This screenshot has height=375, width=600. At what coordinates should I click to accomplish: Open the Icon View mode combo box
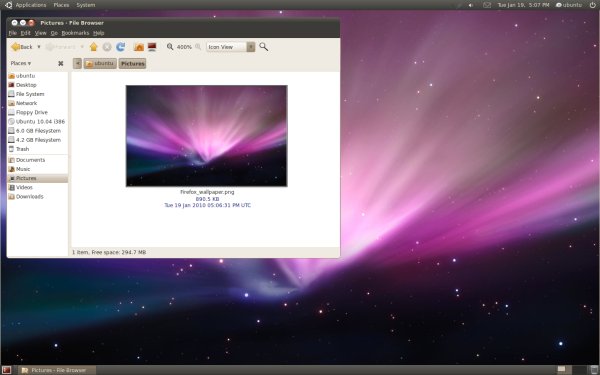231,47
